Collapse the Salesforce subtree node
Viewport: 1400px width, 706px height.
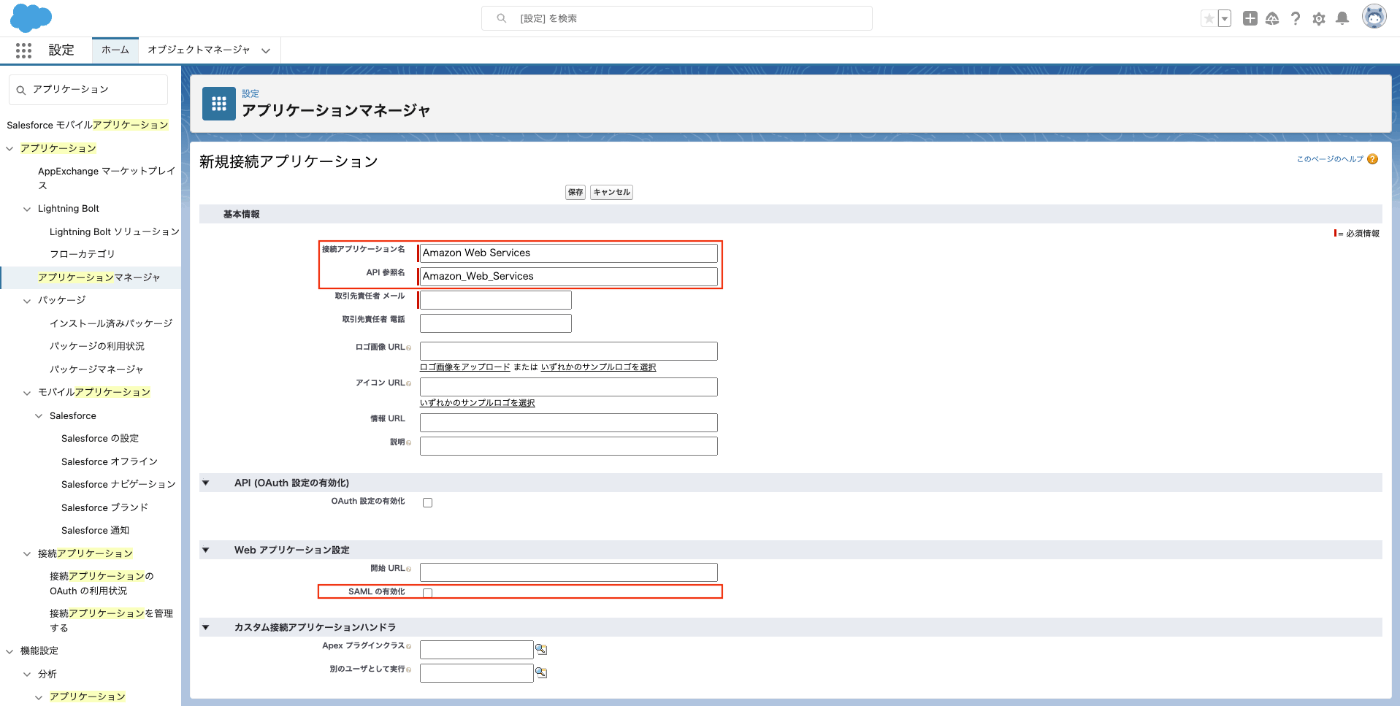39,415
